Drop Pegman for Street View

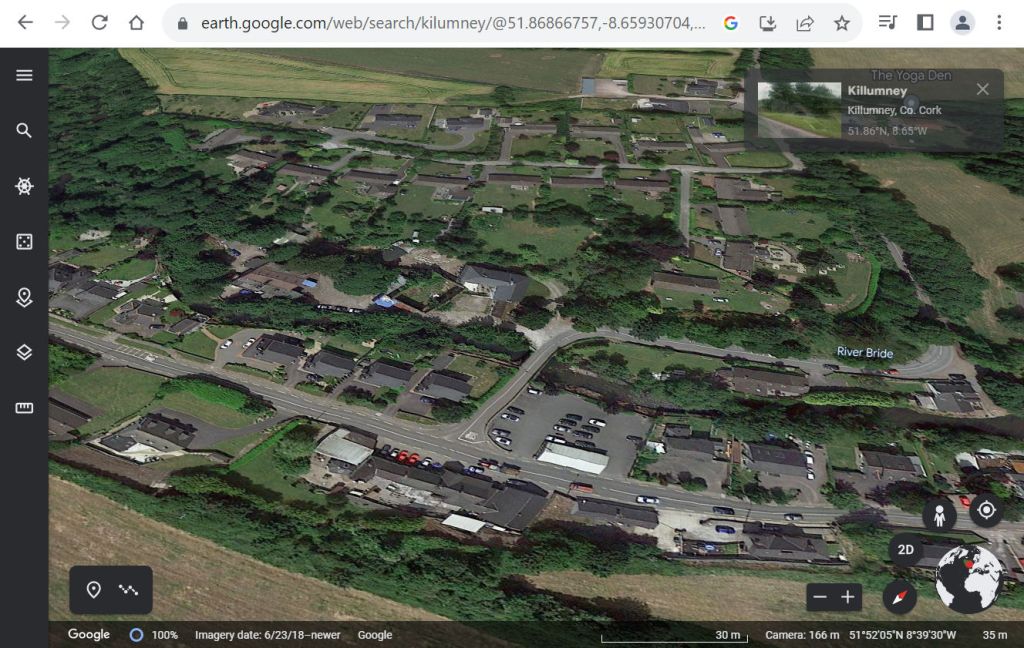pyautogui.click(x=938, y=515)
